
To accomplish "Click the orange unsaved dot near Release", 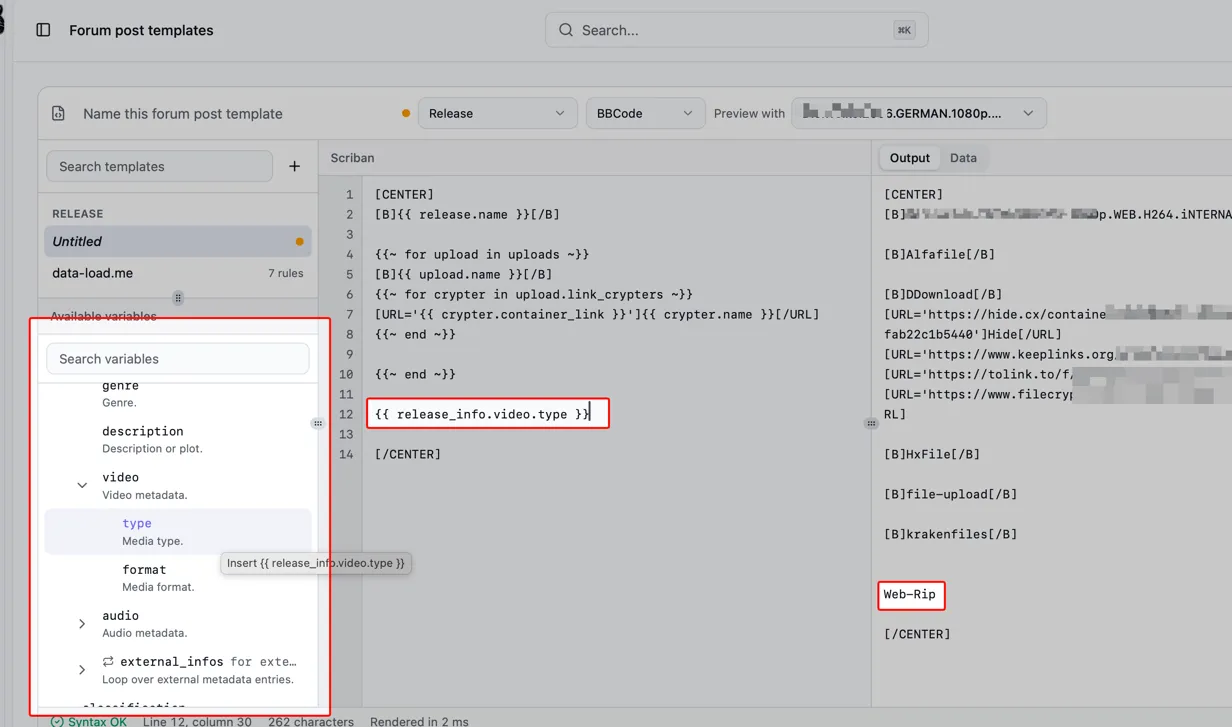I will click(x=406, y=113).
